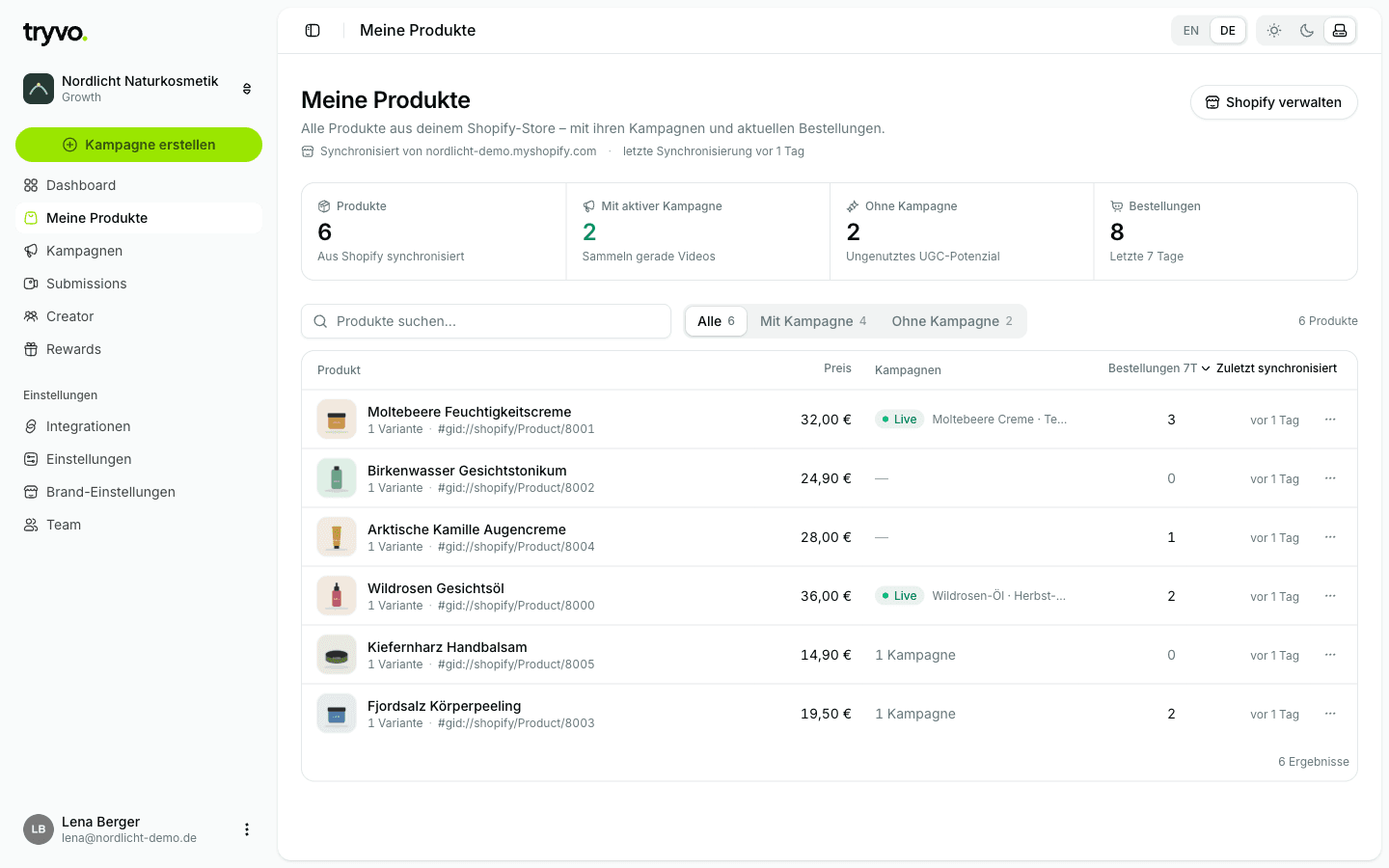Image resolution: width=1389 pixels, height=868 pixels.
Task: Click the Brand-Einstellungen store icon
Action: pos(31,492)
